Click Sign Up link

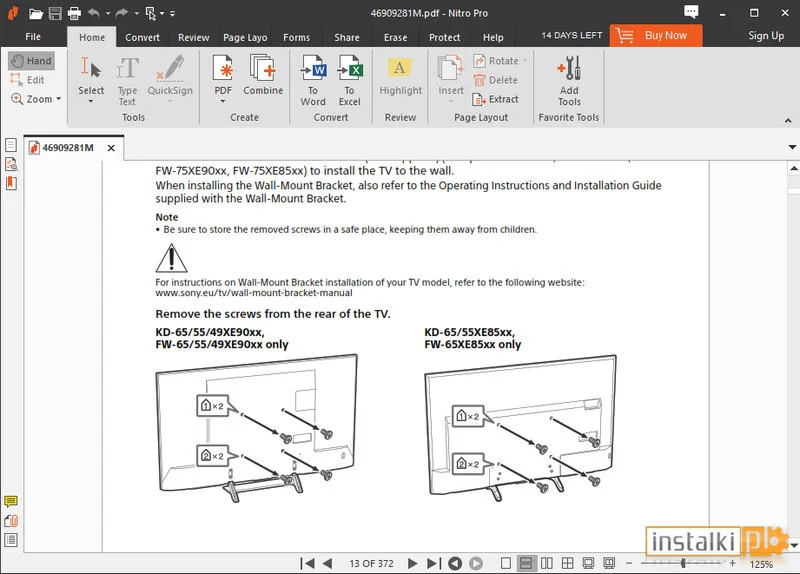[766, 36]
